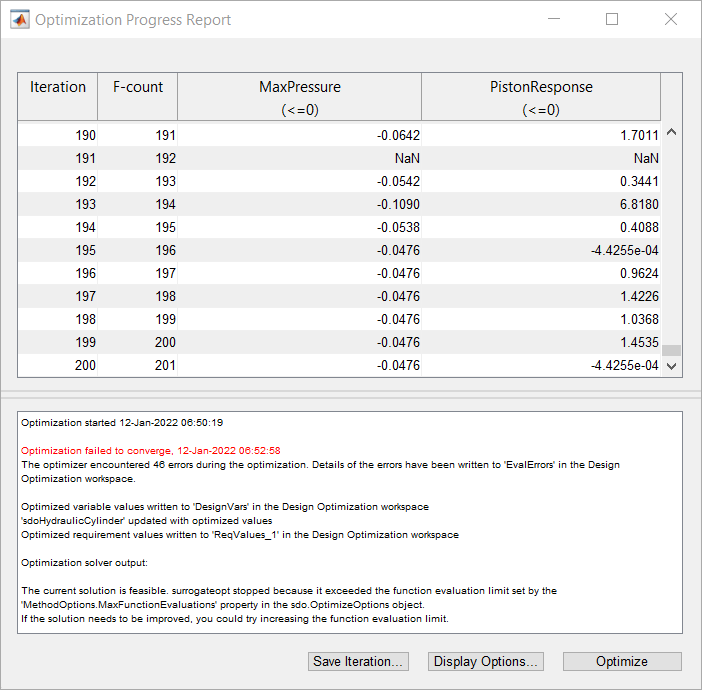Click PistonResponse value 1.4226

click(x=541, y=296)
